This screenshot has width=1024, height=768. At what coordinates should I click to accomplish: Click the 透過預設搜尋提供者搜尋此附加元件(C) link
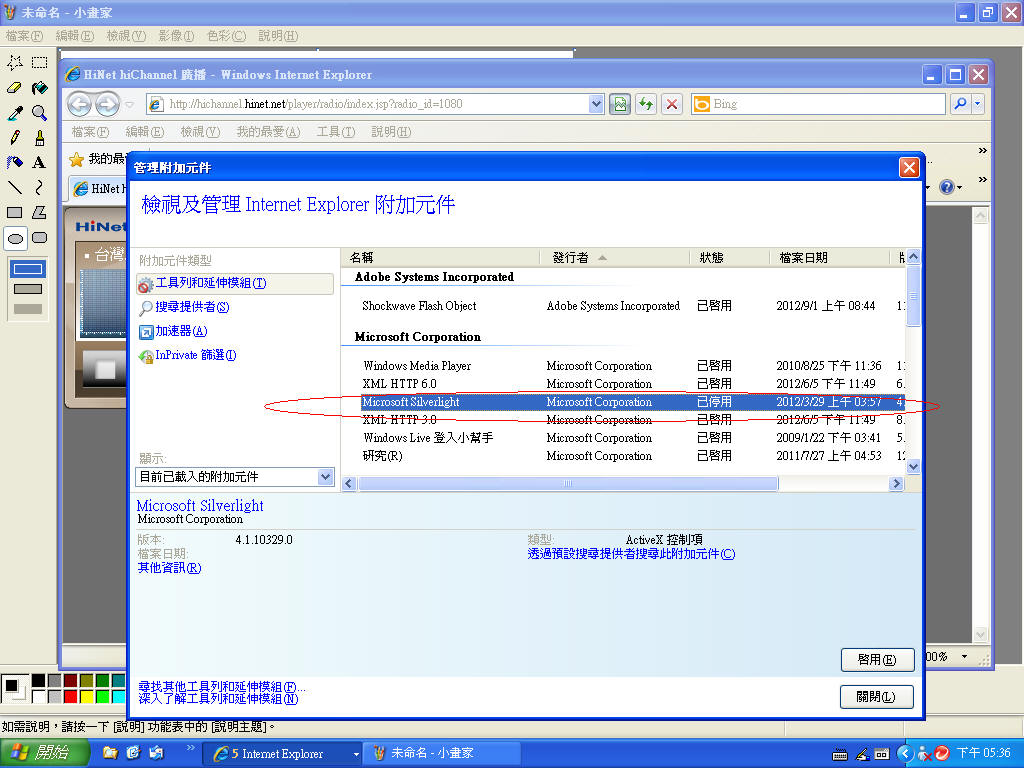point(631,554)
